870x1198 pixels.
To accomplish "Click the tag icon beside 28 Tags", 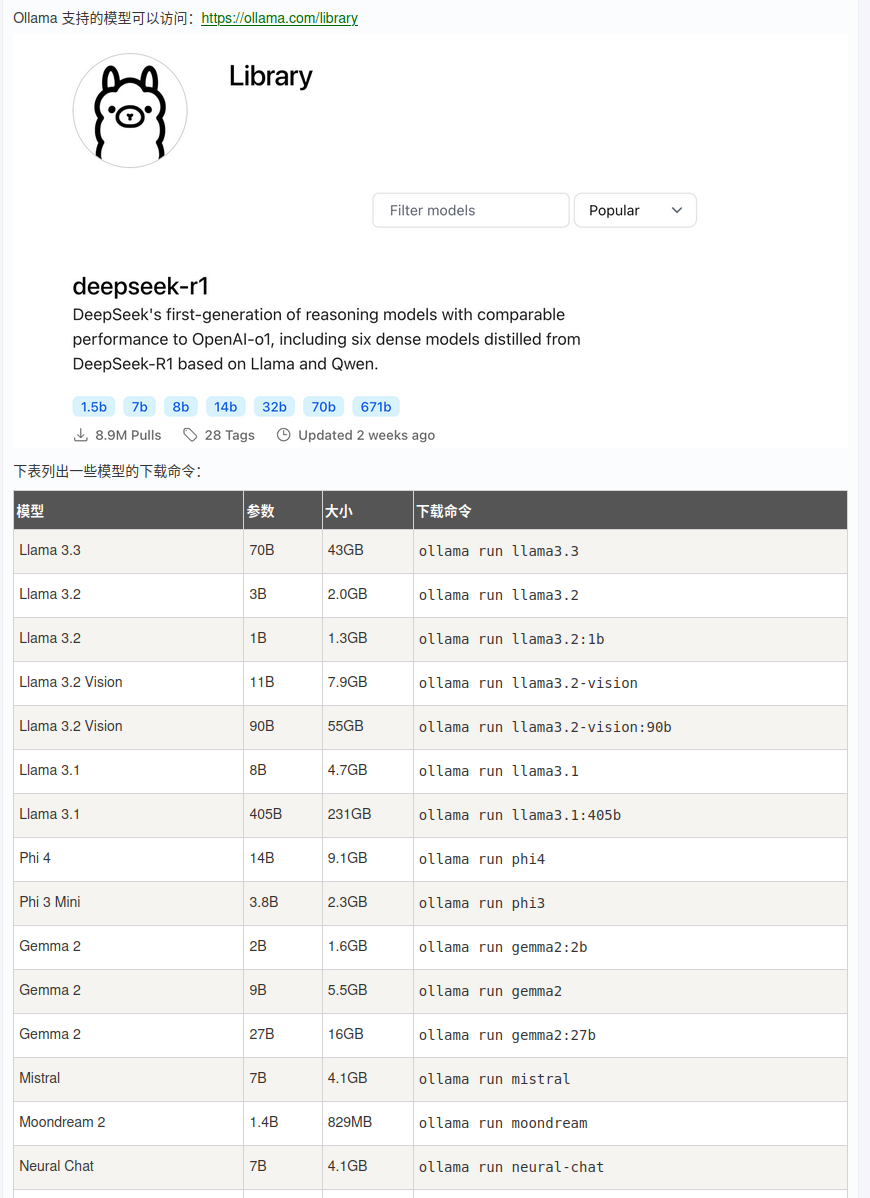I will pyautogui.click(x=190, y=435).
